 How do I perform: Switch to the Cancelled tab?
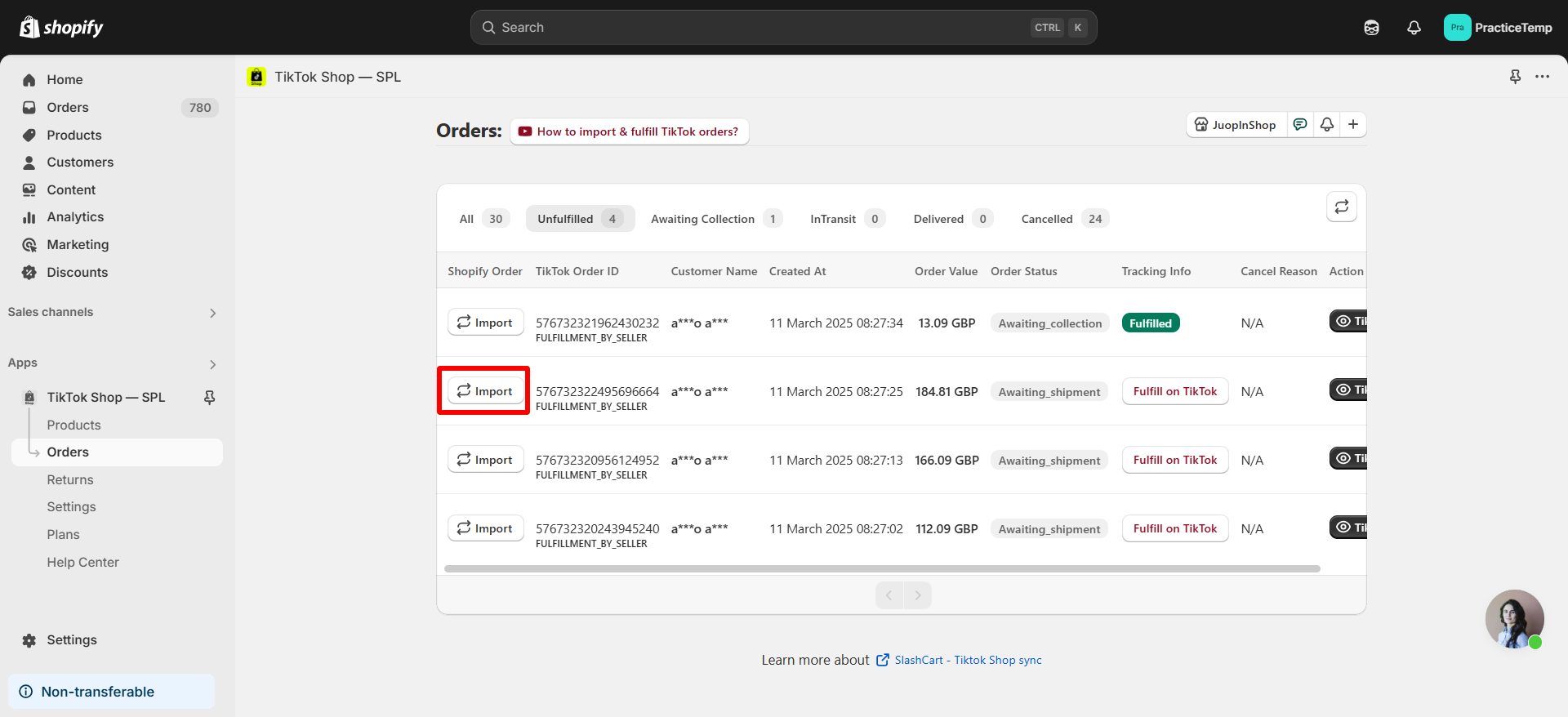1065,219
